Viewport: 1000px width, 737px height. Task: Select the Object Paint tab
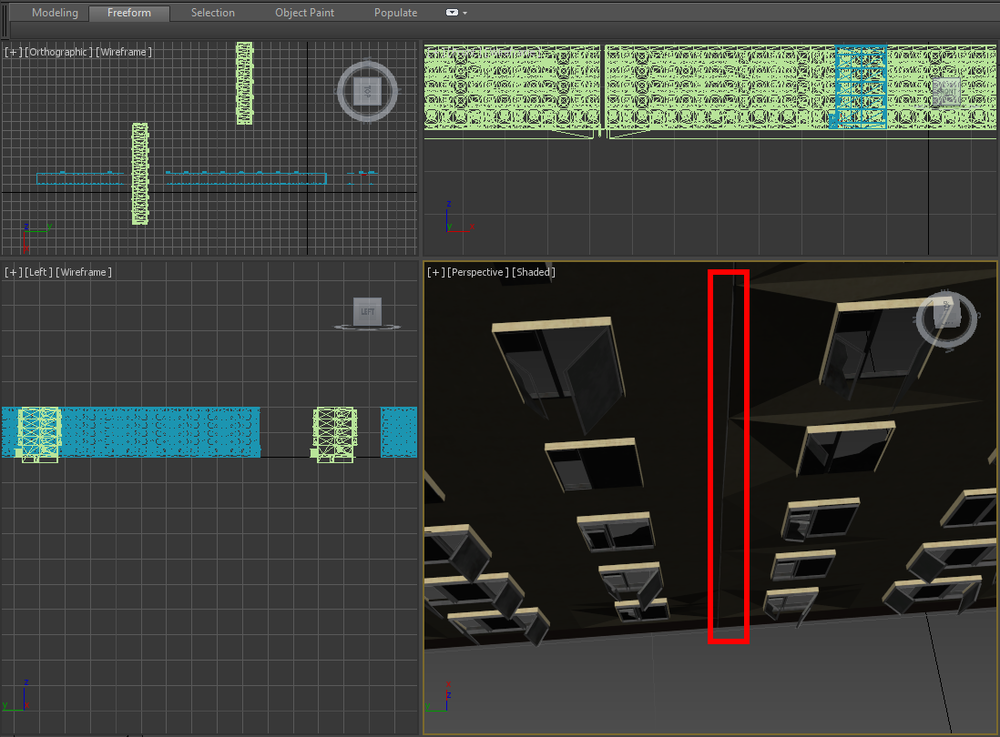(305, 13)
